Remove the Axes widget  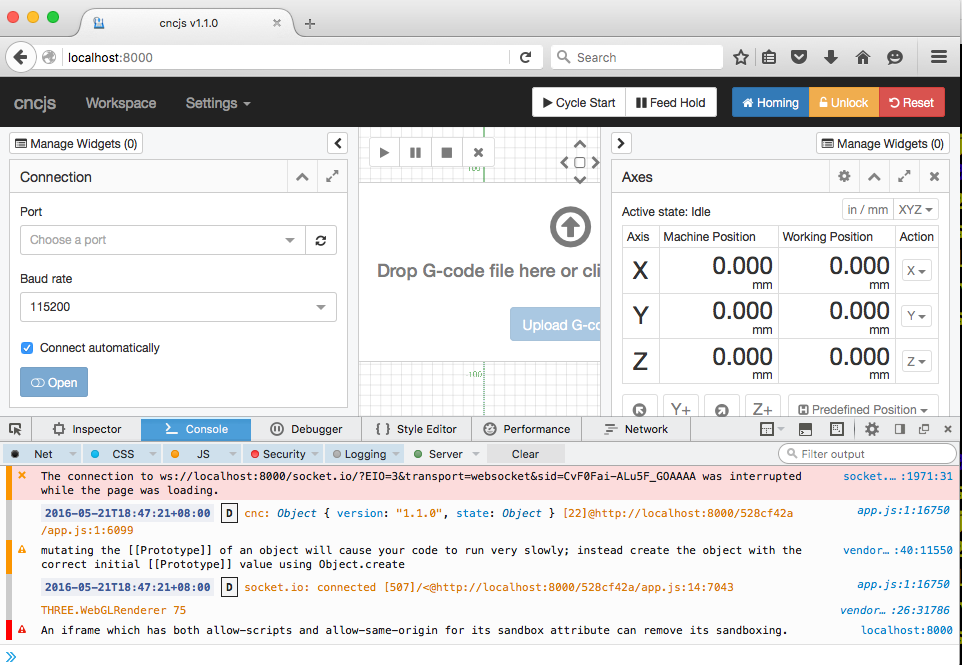934,177
